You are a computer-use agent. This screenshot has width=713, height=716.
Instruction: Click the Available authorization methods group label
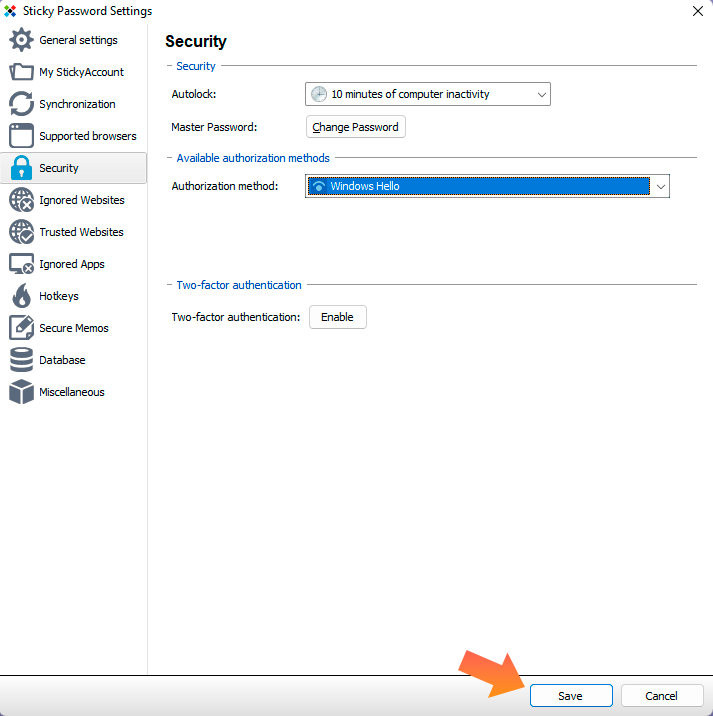point(253,158)
